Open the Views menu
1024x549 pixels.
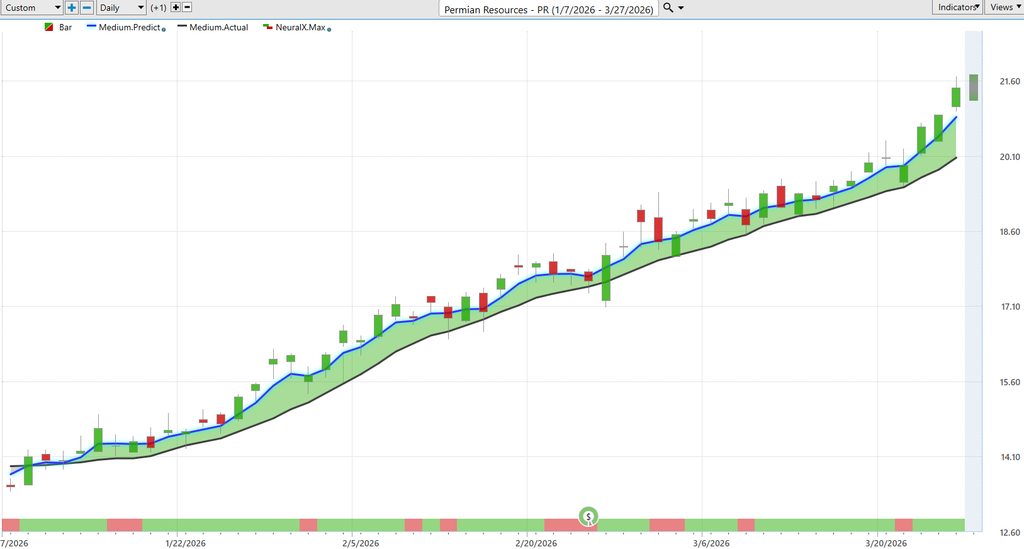pyautogui.click(x=1004, y=7)
